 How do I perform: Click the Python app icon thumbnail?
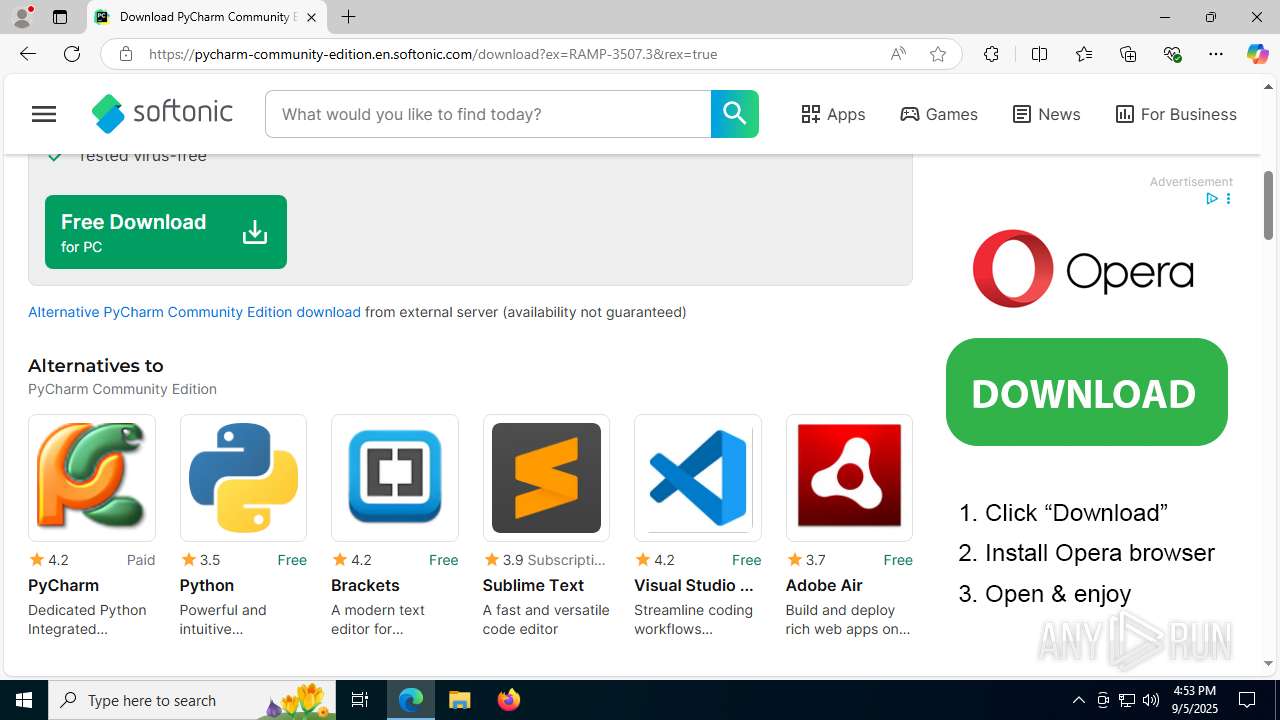coord(243,478)
